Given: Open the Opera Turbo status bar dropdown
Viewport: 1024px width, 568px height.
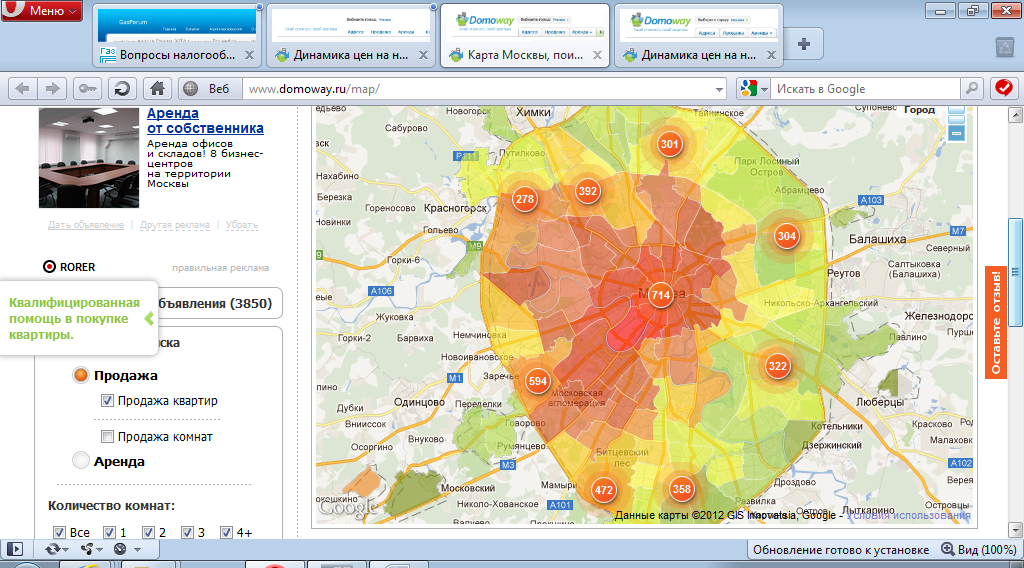Looking at the screenshot, I should (126, 549).
